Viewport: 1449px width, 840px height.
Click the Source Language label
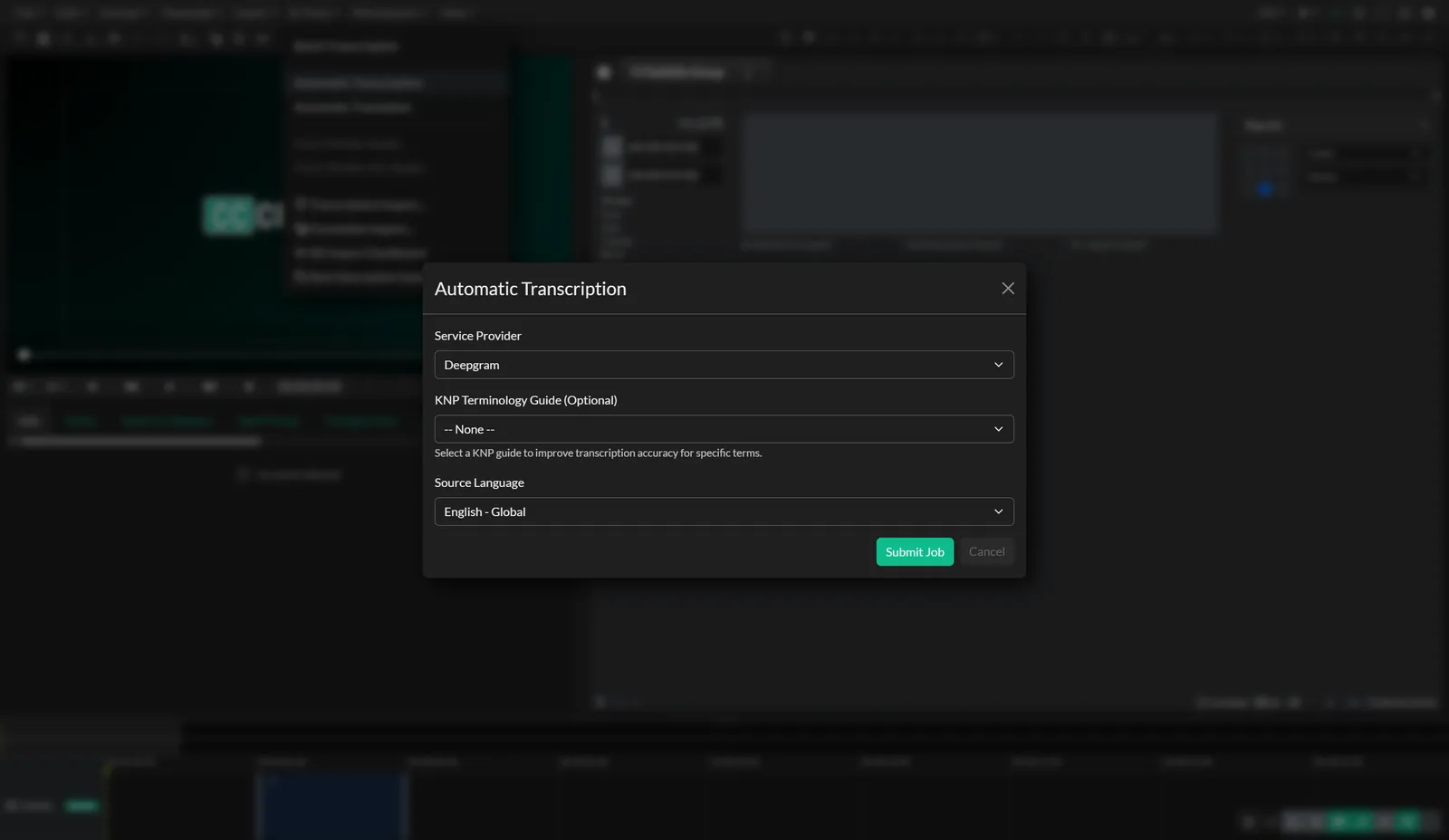[x=479, y=482]
